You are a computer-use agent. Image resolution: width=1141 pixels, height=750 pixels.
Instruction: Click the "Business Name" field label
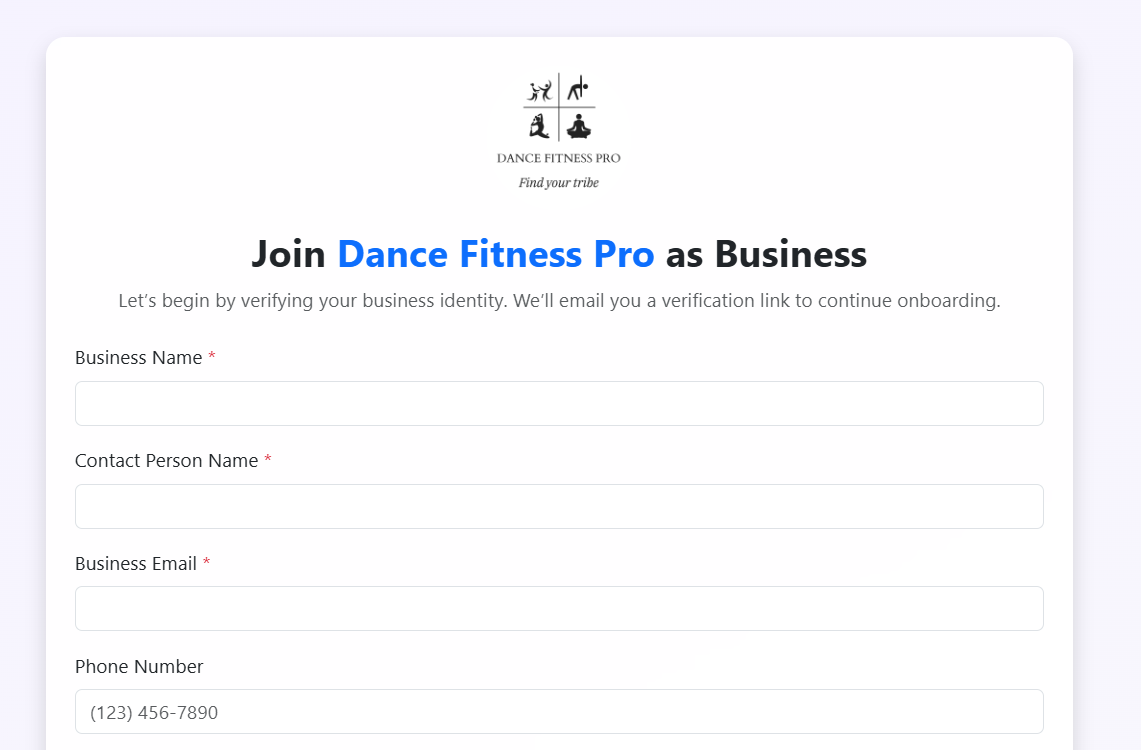pos(138,358)
